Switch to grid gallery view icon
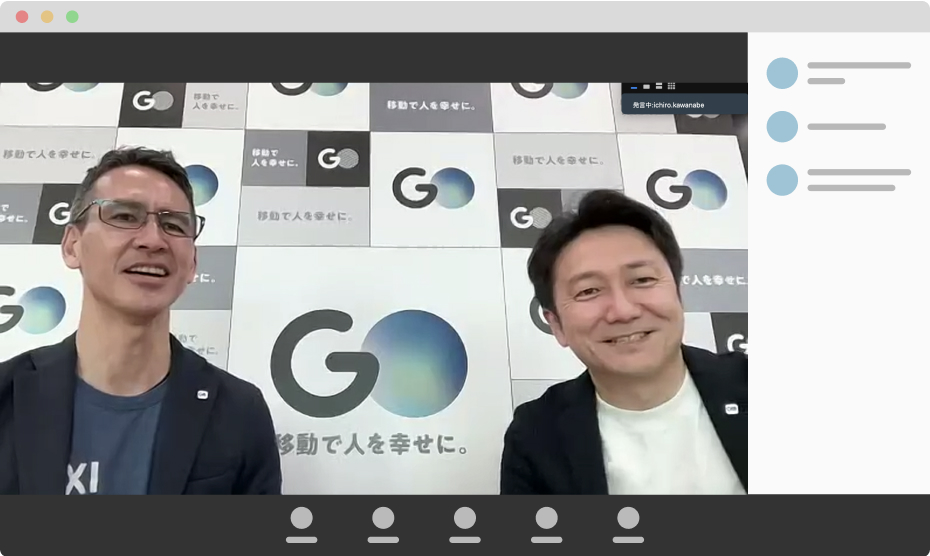Image resolution: width=930 pixels, height=556 pixels. 671,86
